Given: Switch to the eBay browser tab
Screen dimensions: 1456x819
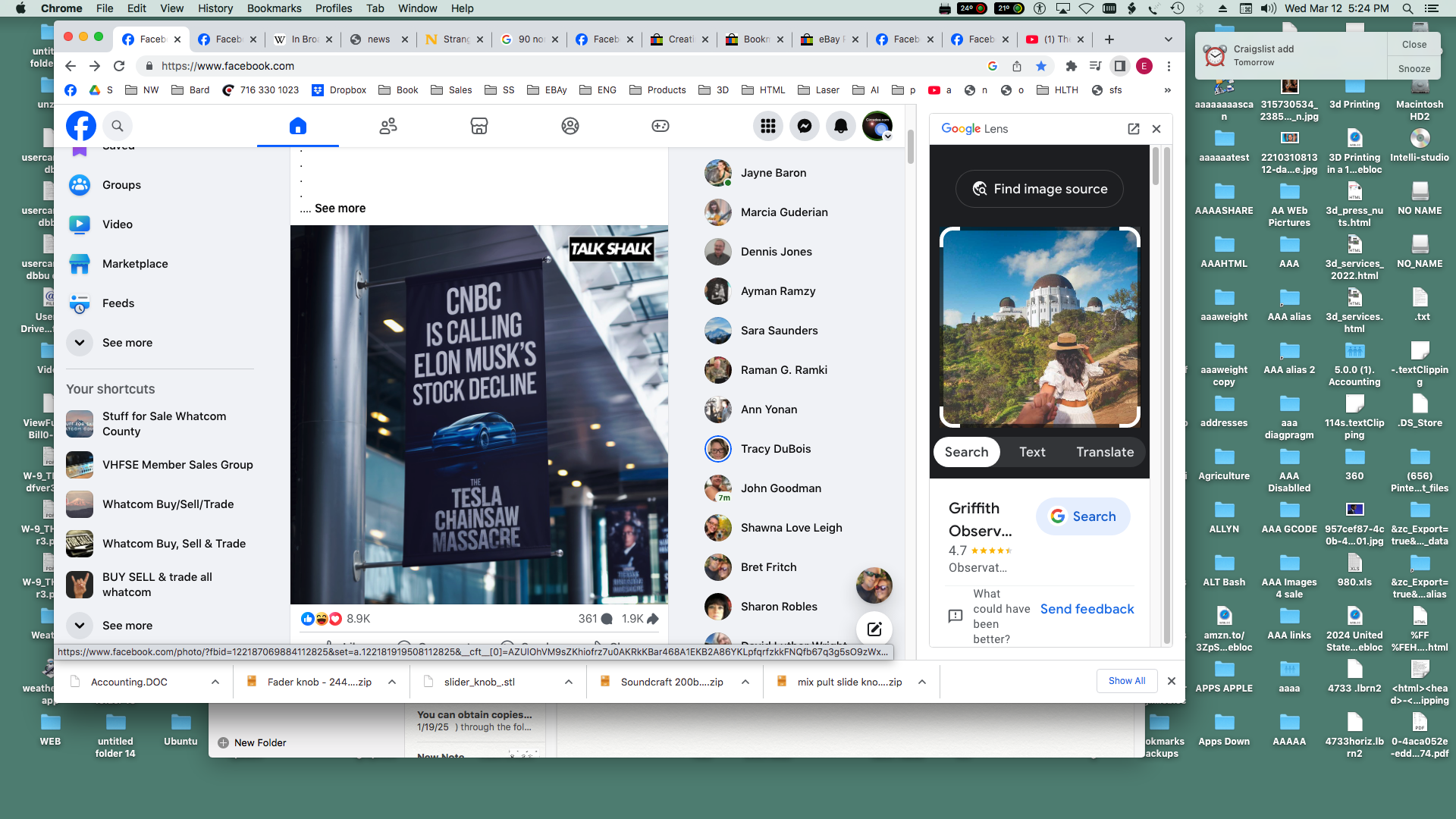Looking at the screenshot, I should (x=826, y=39).
